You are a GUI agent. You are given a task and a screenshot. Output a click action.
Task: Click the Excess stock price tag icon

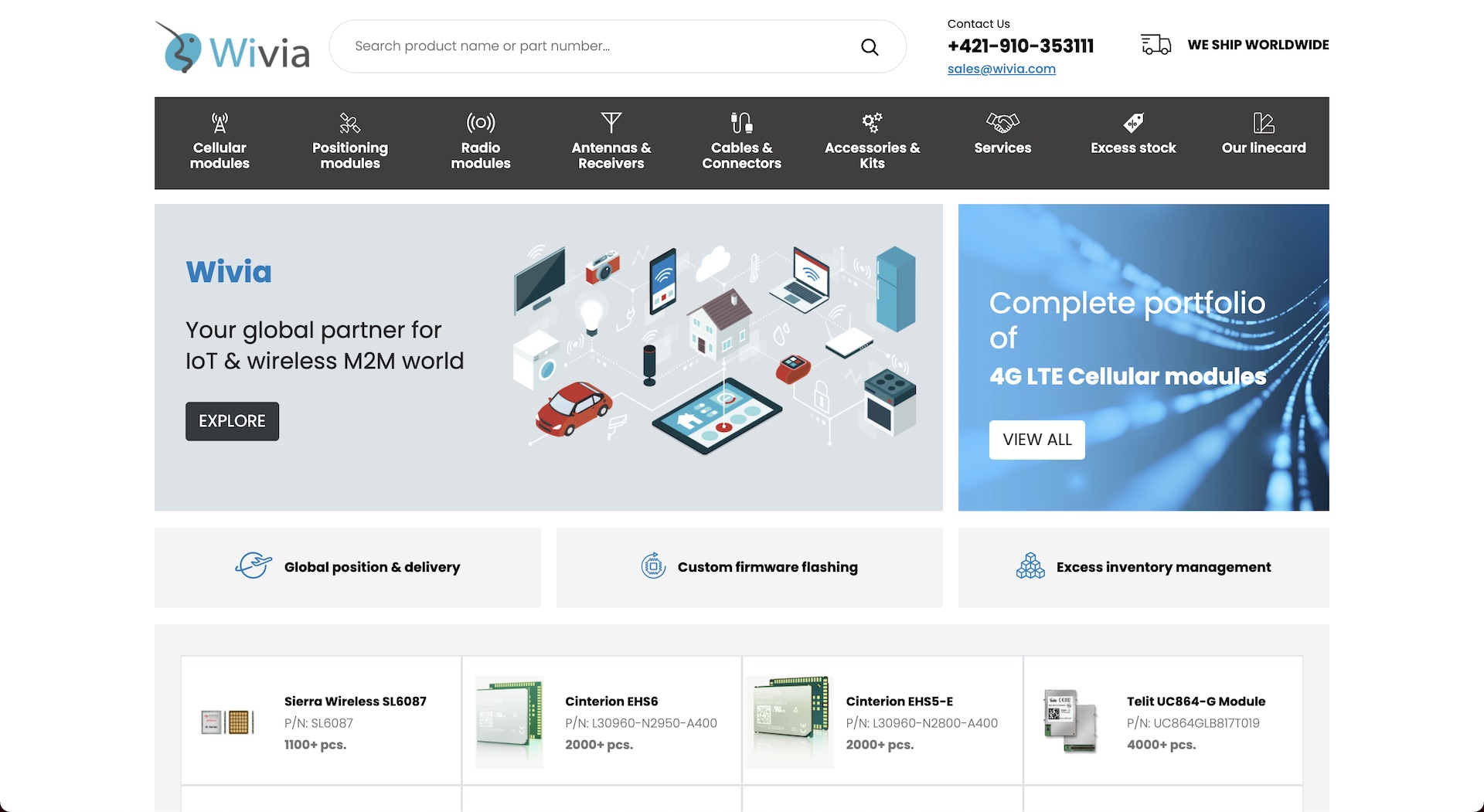(1133, 123)
